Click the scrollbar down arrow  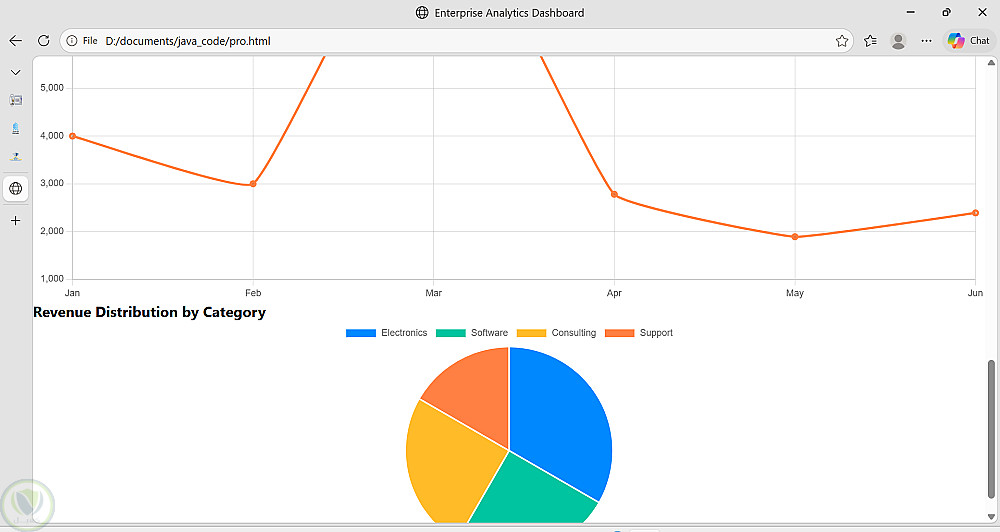click(x=991, y=516)
